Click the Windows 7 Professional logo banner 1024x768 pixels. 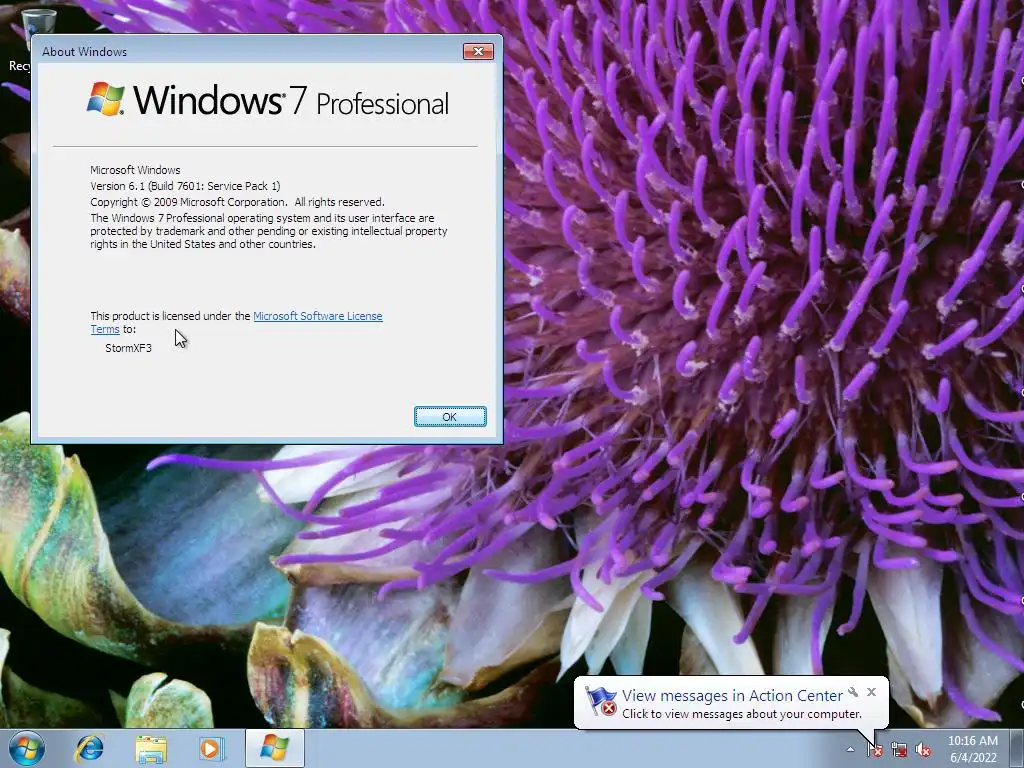coord(268,100)
